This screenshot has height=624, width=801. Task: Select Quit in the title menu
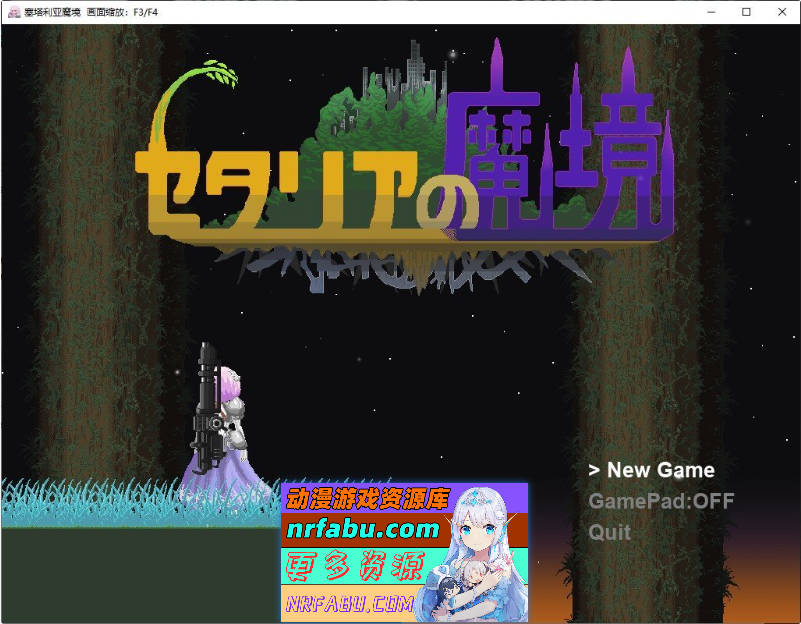pos(610,532)
